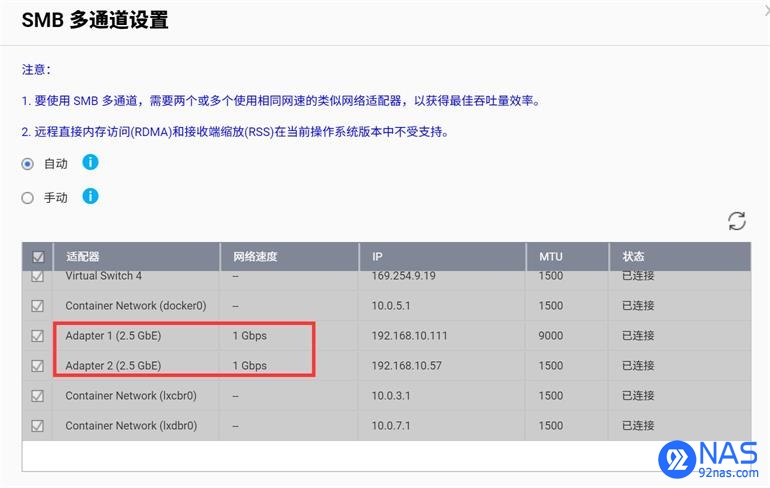This screenshot has width=770, height=488.
Task: Click the Container Network (docker0) name
Action: (136, 306)
